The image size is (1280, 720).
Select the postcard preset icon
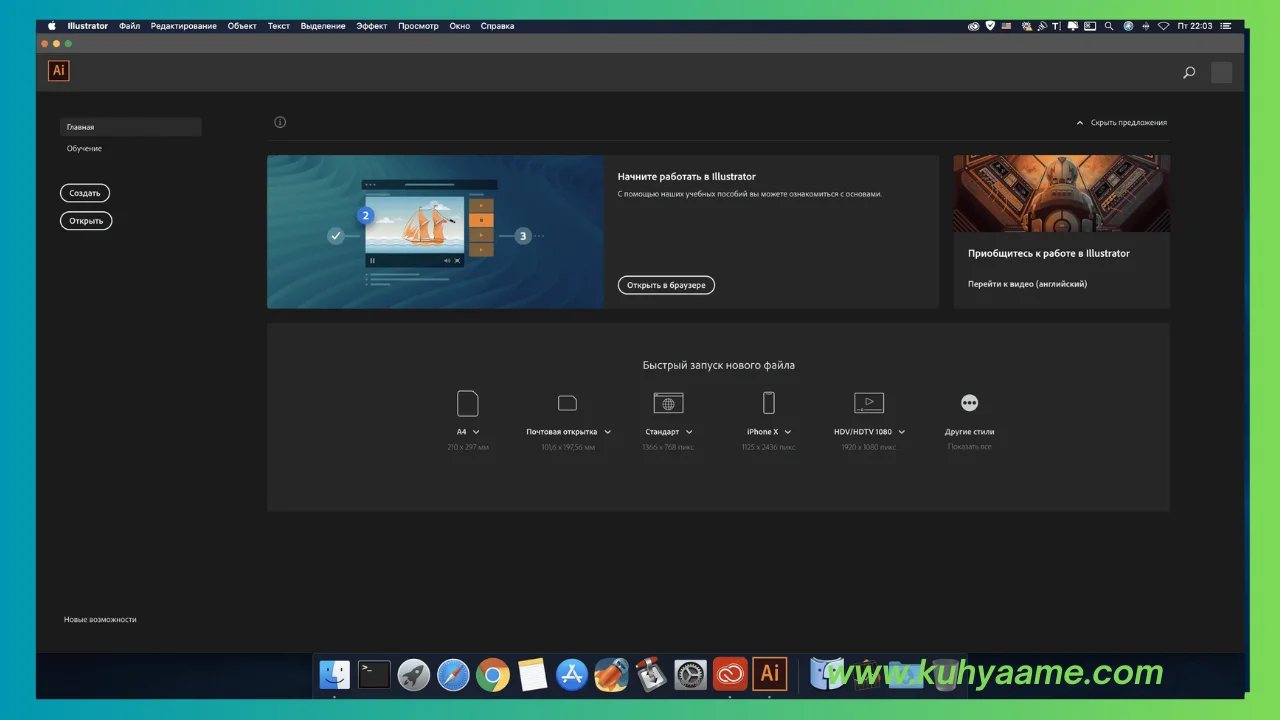567,403
